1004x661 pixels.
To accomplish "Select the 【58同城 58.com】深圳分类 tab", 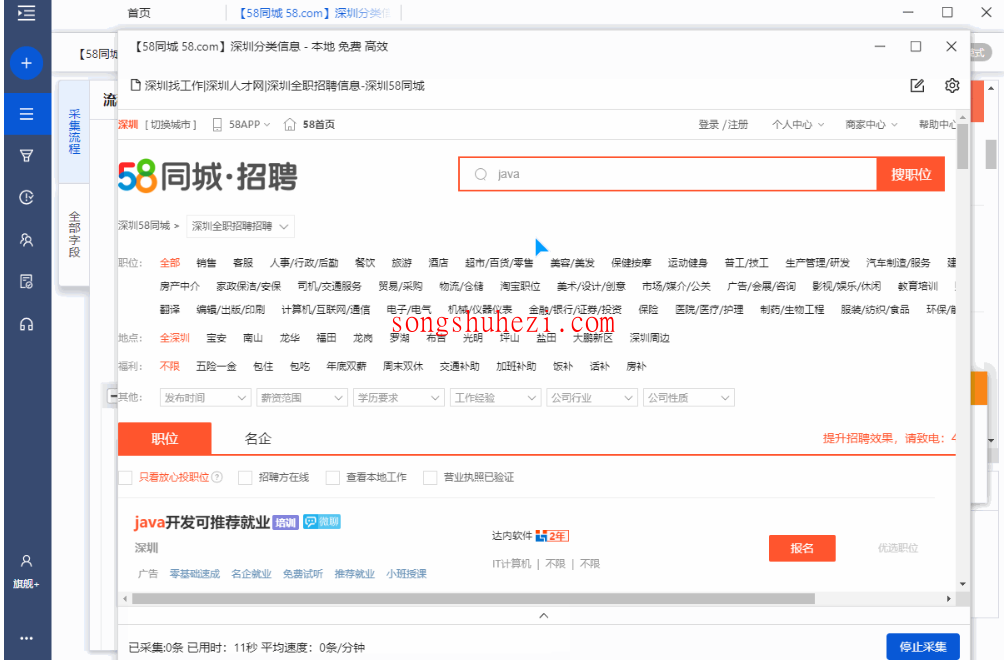I will pyautogui.click(x=314, y=13).
